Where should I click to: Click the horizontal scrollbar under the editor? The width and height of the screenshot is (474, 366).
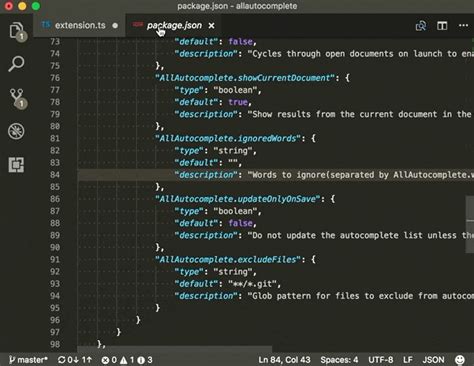tap(174, 349)
